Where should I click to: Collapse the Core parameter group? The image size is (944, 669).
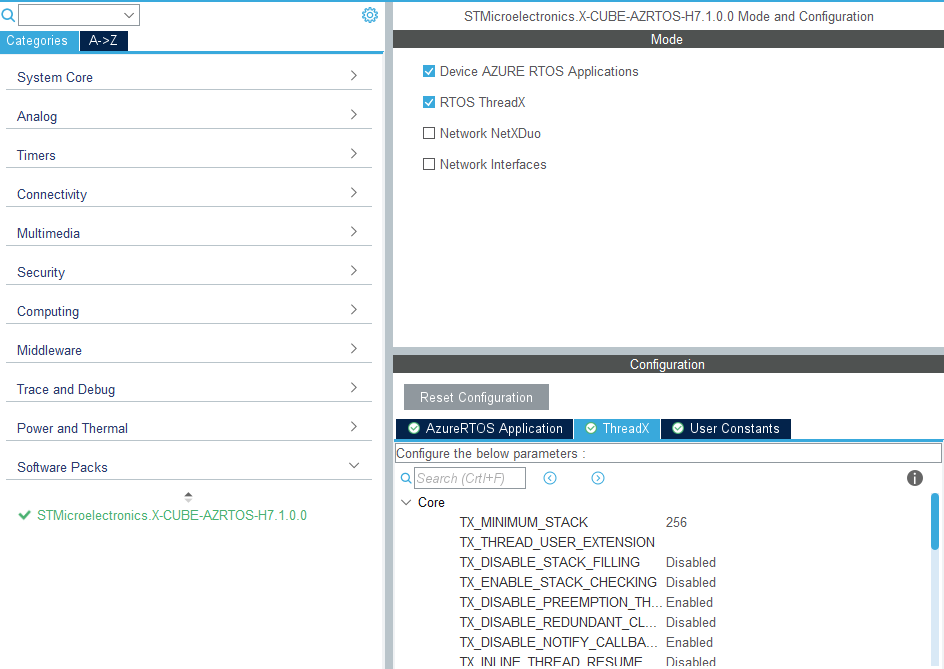click(x=406, y=502)
